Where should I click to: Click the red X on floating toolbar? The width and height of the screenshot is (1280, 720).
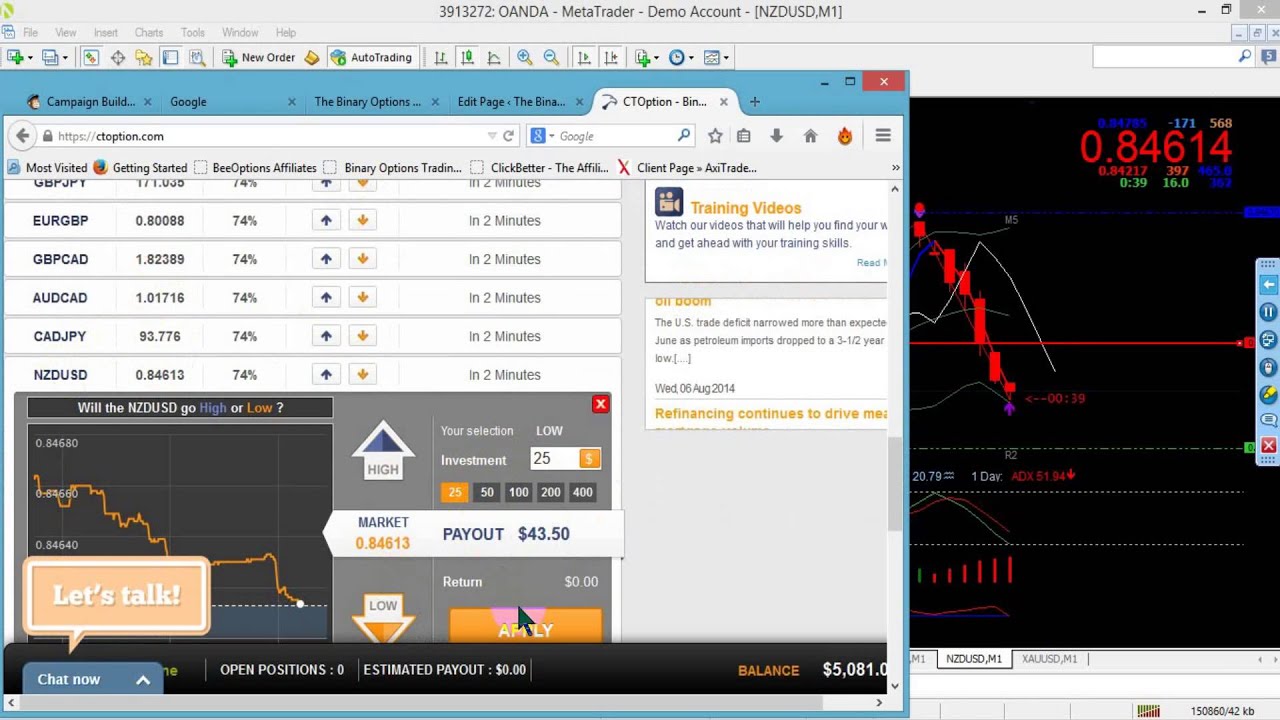(1268, 445)
